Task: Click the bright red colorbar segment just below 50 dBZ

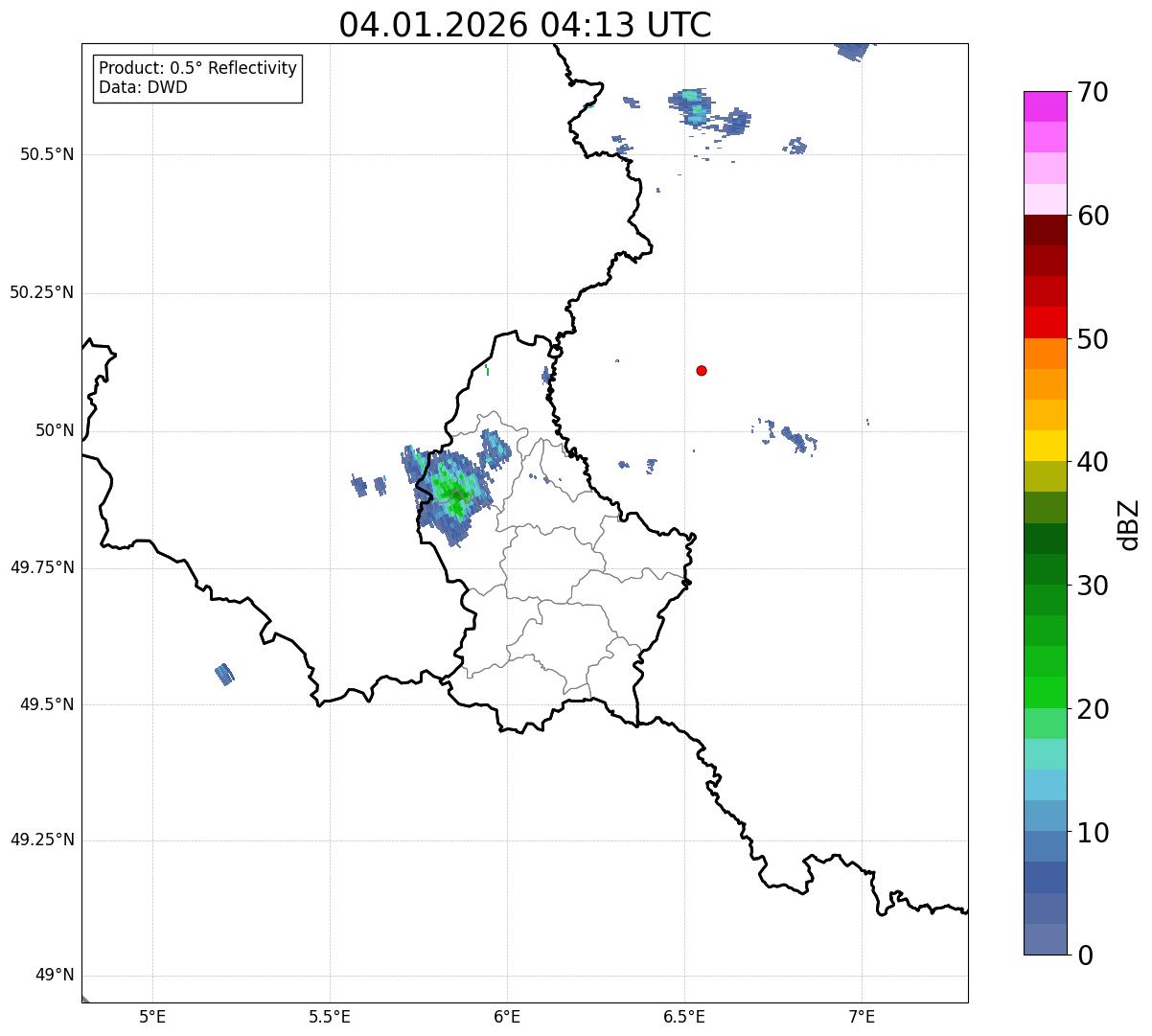Action: coord(1045,323)
